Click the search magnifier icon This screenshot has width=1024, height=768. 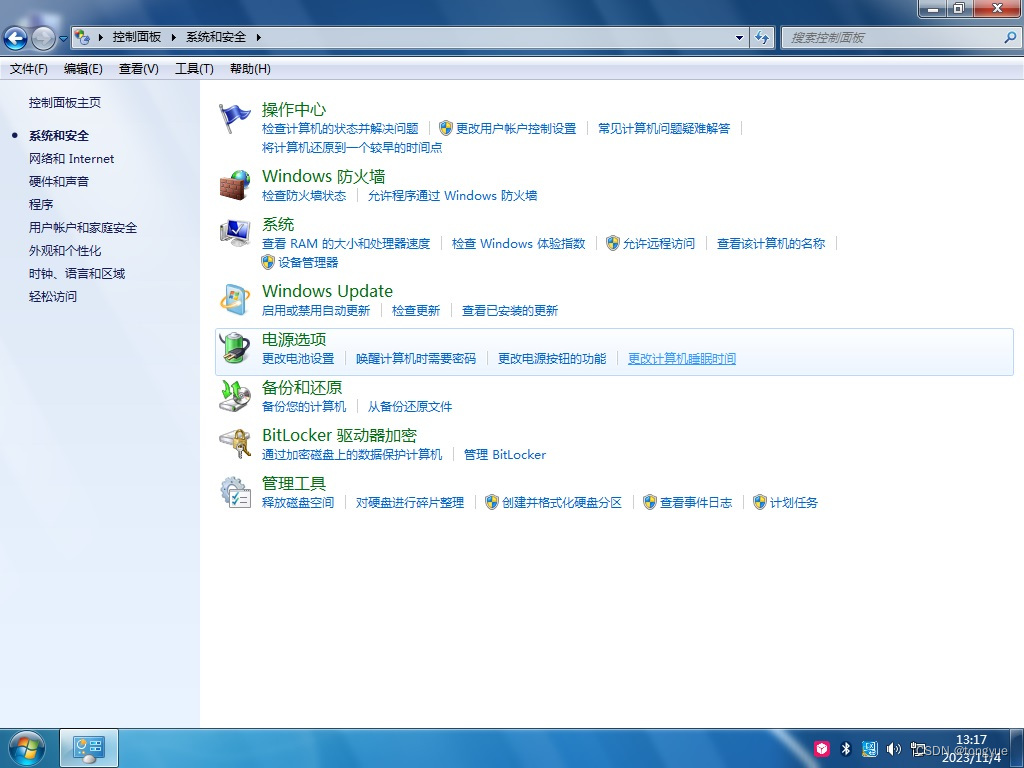(x=1010, y=37)
